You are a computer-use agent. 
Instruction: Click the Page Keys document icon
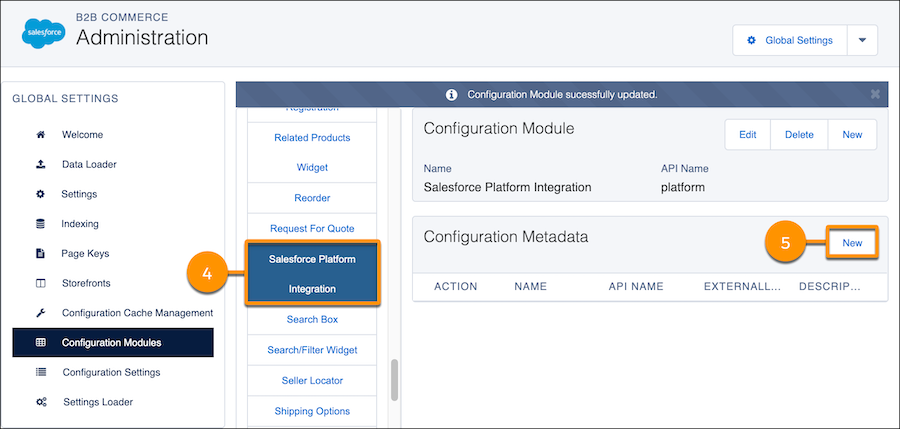(40, 253)
